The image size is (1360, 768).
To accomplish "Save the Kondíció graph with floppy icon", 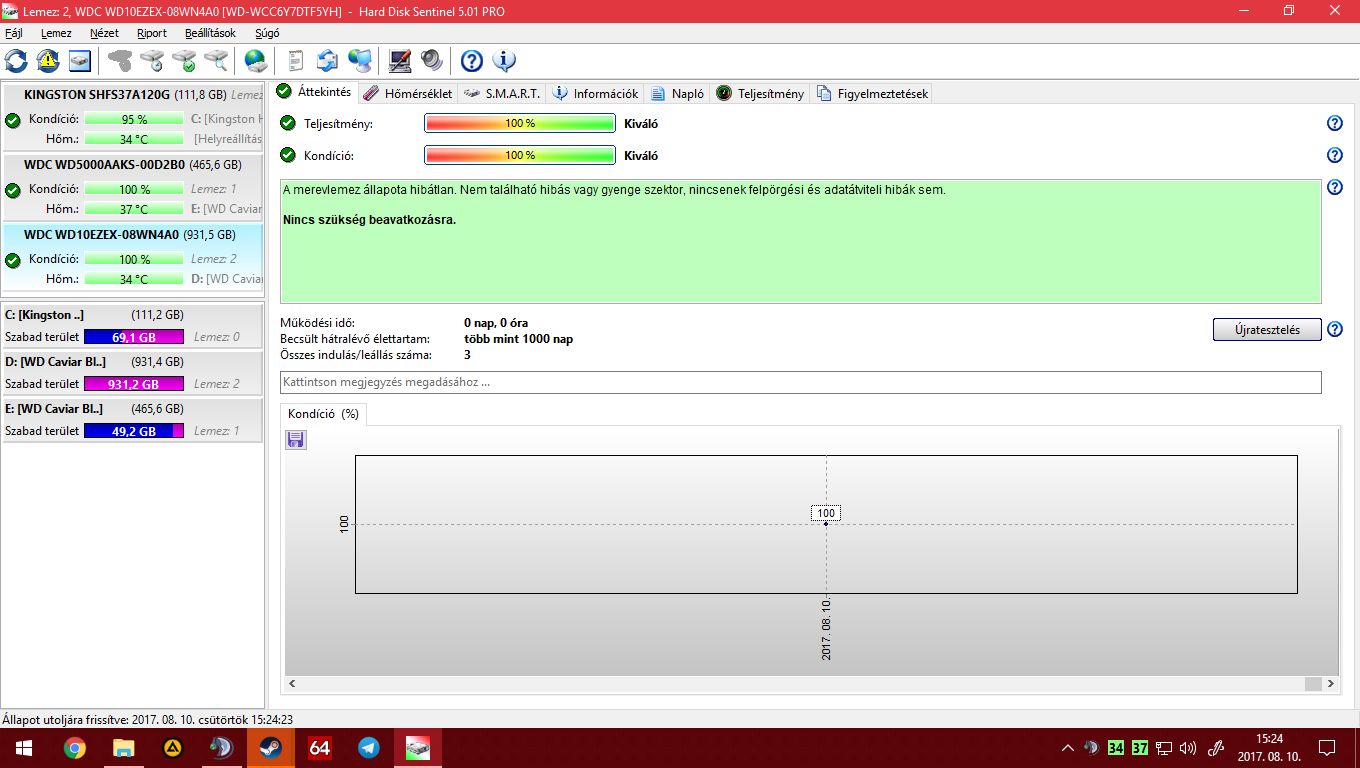I will click(296, 440).
